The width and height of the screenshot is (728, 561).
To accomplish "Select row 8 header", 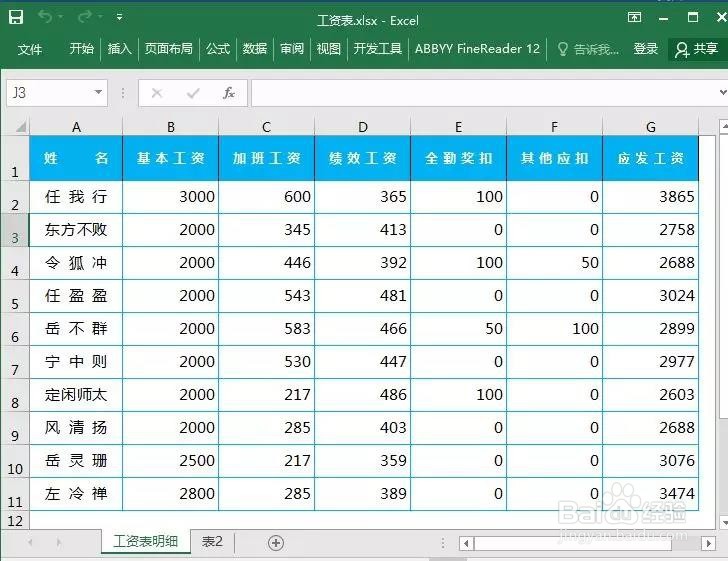I will [15, 395].
